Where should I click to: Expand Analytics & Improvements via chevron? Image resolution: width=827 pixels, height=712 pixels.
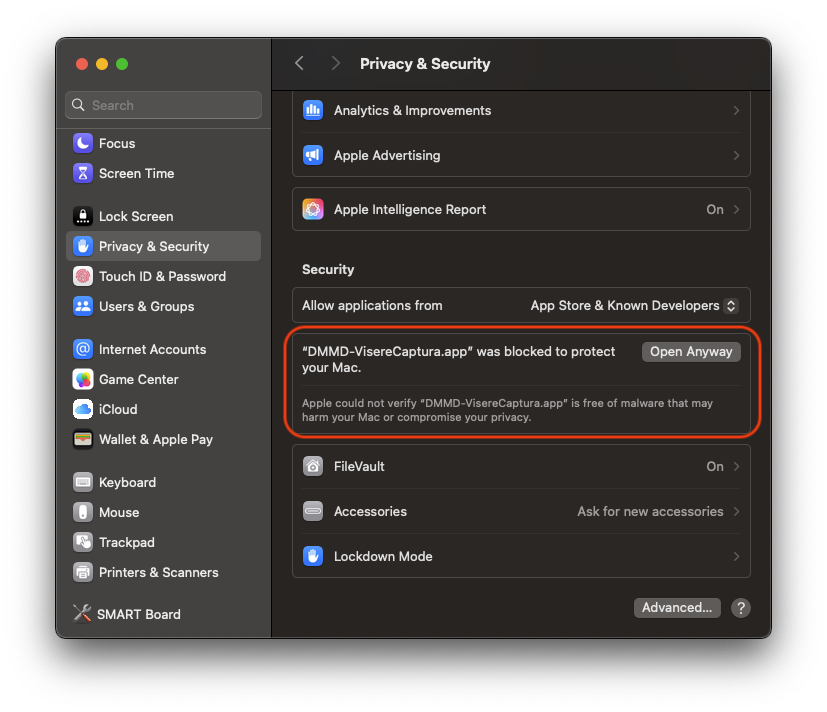click(x=736, y=110)
